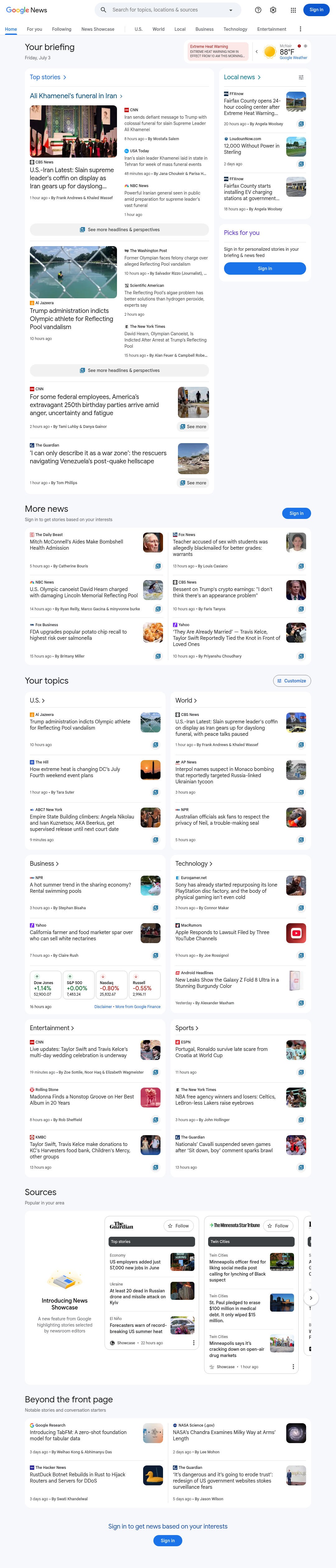Open the three-dot more sections menu in navigation bar

click(300, 29)
